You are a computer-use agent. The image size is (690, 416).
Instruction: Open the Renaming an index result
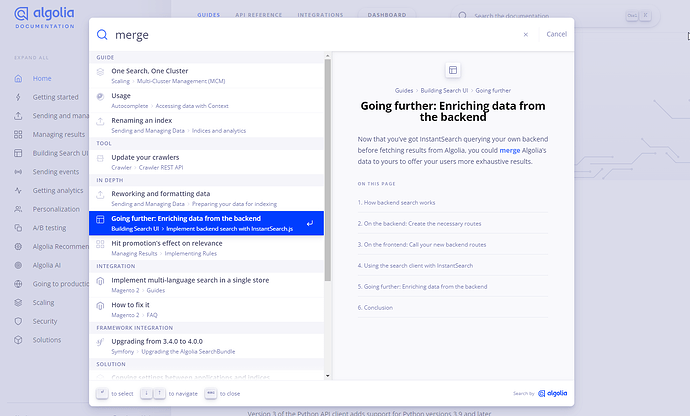(206, 125)
